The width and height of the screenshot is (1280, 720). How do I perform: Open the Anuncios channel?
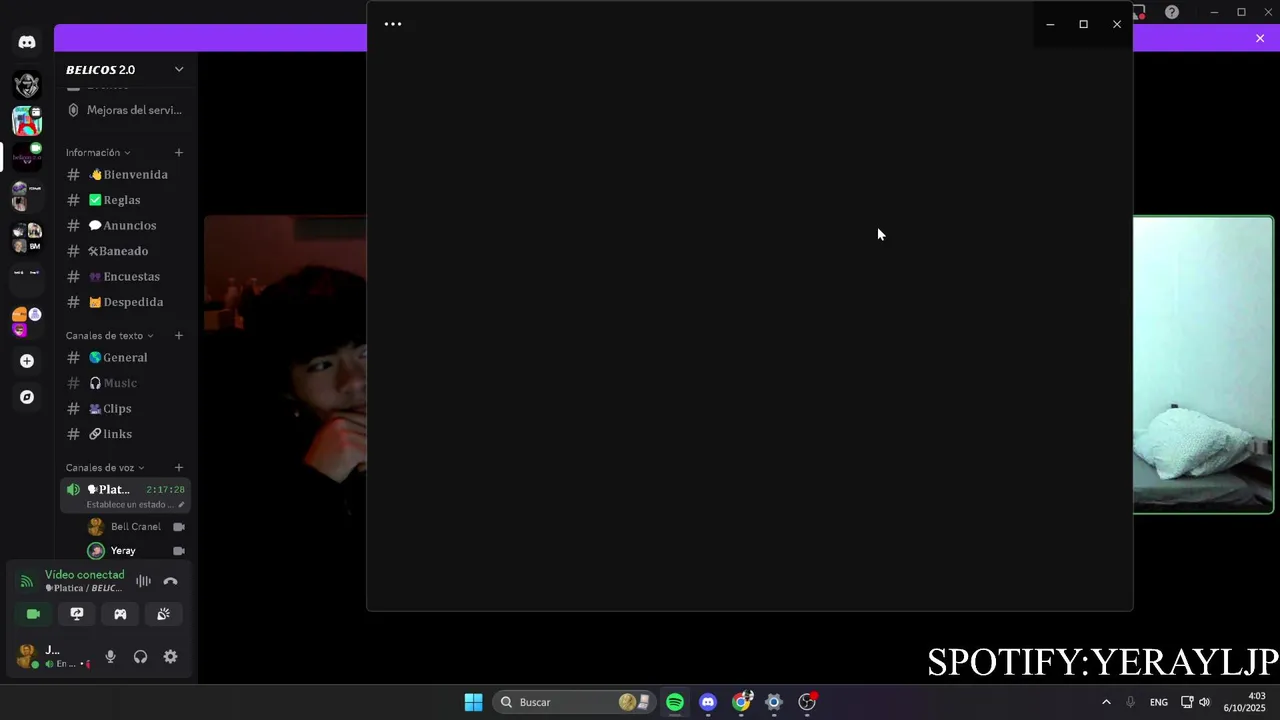[x=125, y=225]
